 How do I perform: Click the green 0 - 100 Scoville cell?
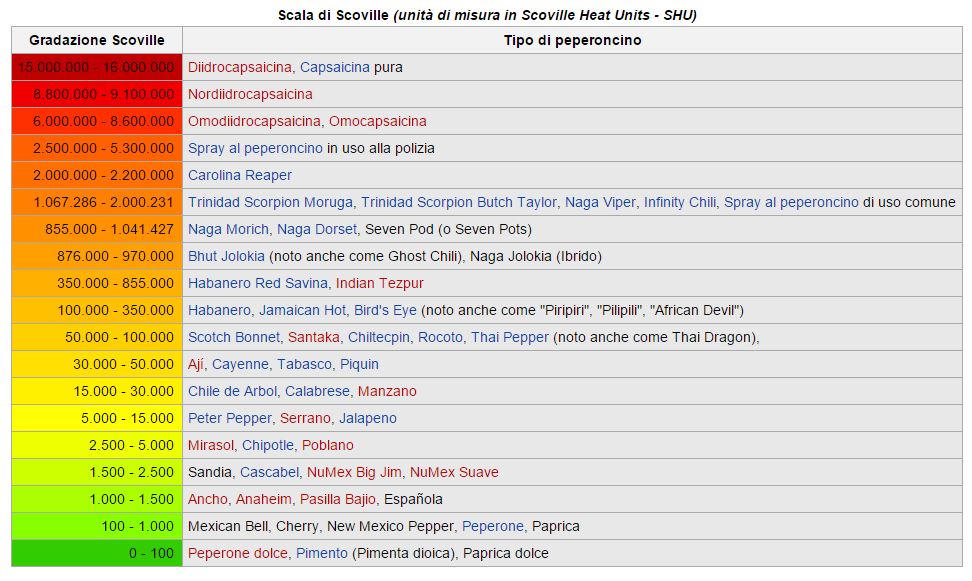97,553
